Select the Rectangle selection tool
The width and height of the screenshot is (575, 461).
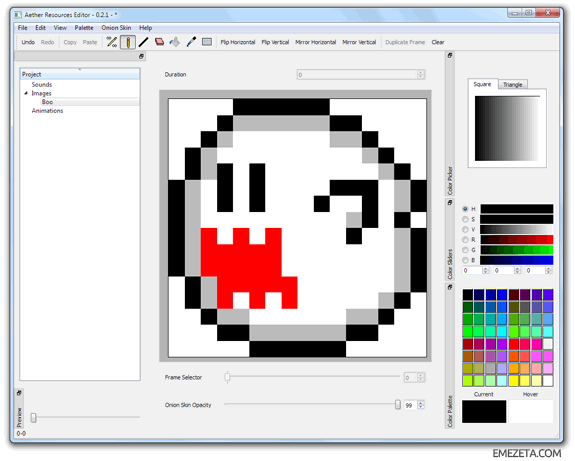click(x=207, y=42)
